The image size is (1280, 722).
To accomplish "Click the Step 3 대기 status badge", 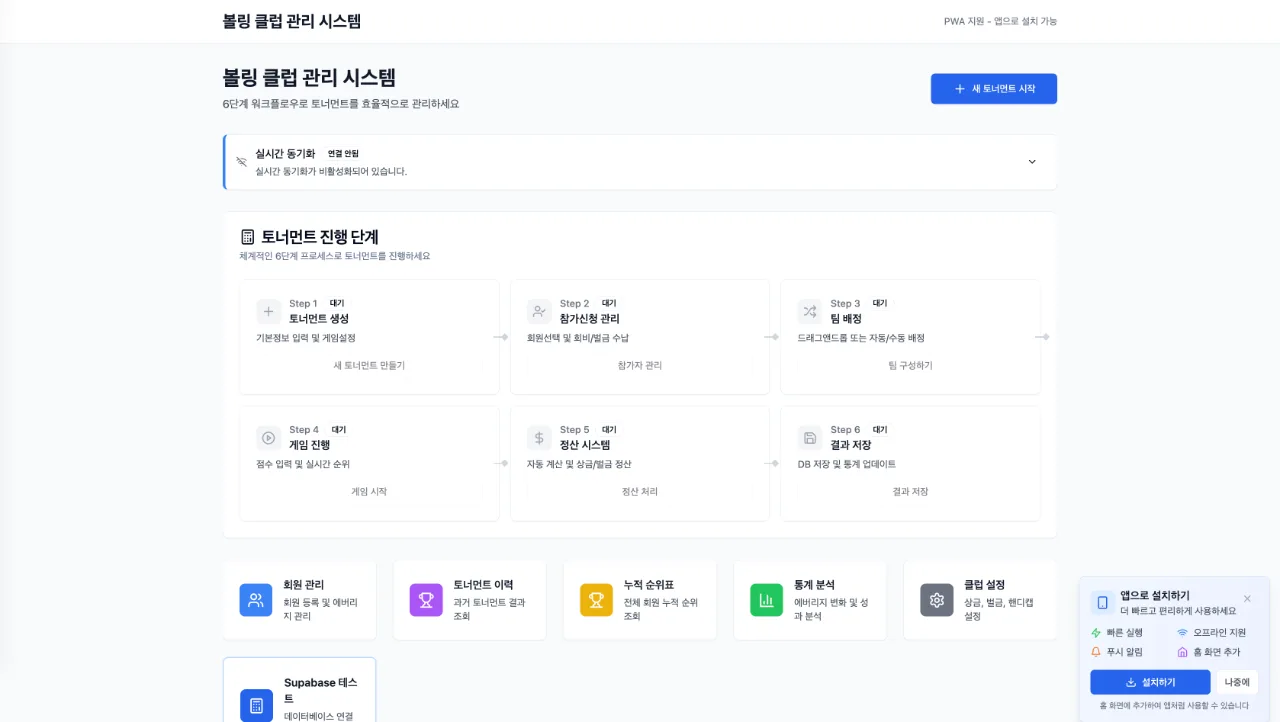I will click(x=880, y=303).
